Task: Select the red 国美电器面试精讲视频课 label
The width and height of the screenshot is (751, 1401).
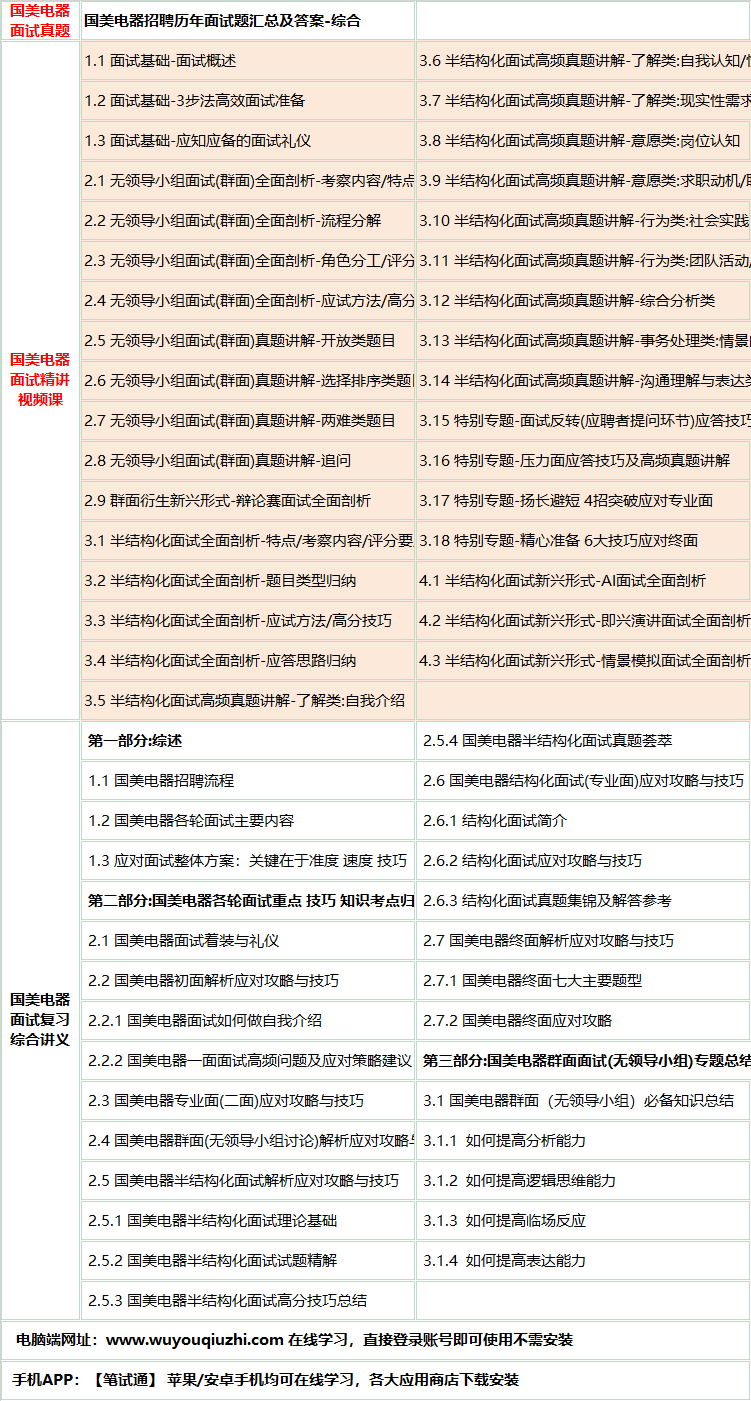Action: [40, 380]
